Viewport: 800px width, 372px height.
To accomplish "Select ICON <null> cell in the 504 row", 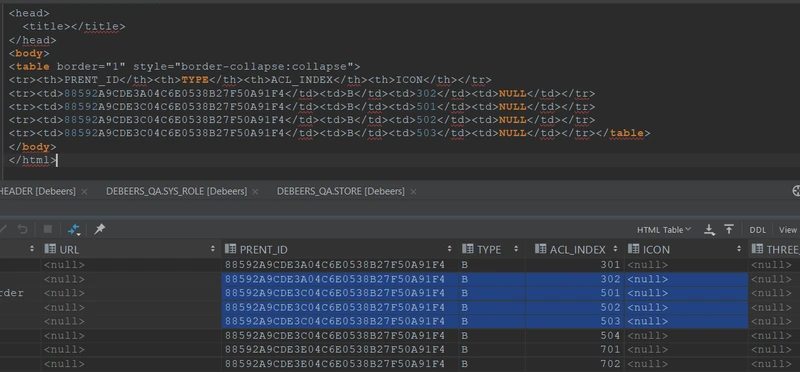I will (686, 336).
